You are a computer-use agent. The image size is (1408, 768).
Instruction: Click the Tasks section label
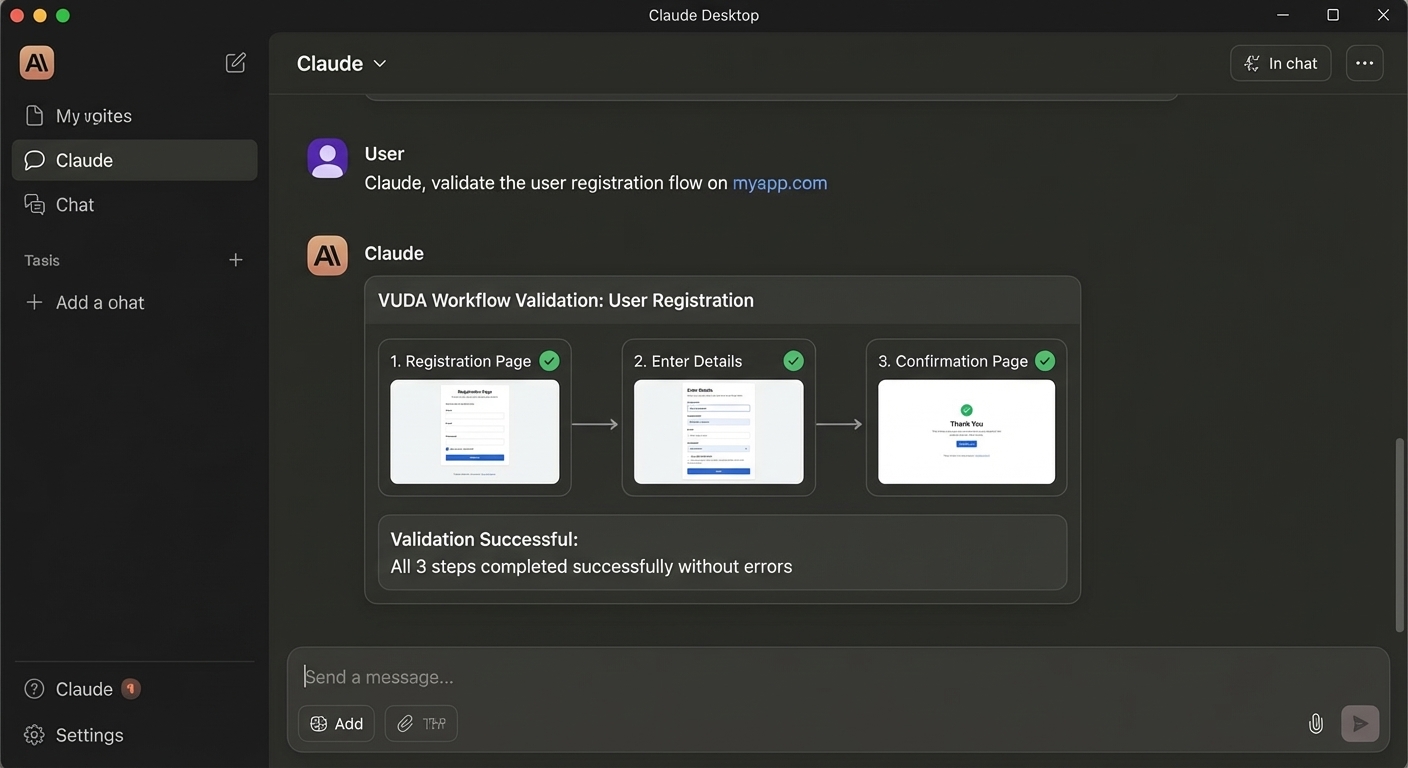pos(42,260)
